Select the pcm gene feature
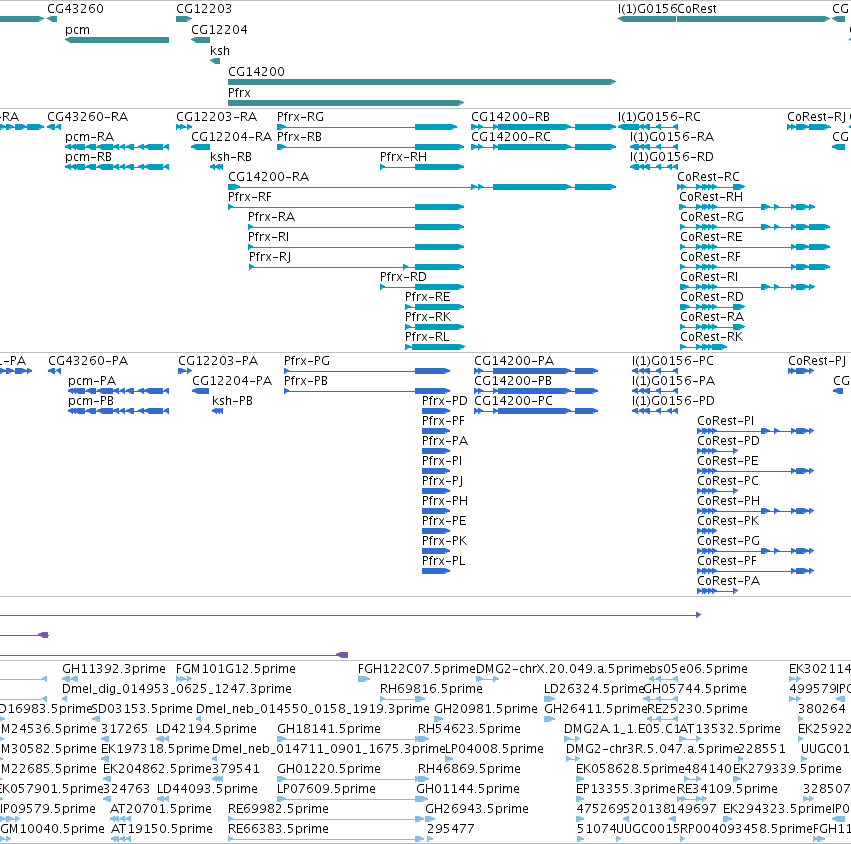851x844 pixels. tap(117, 40)
